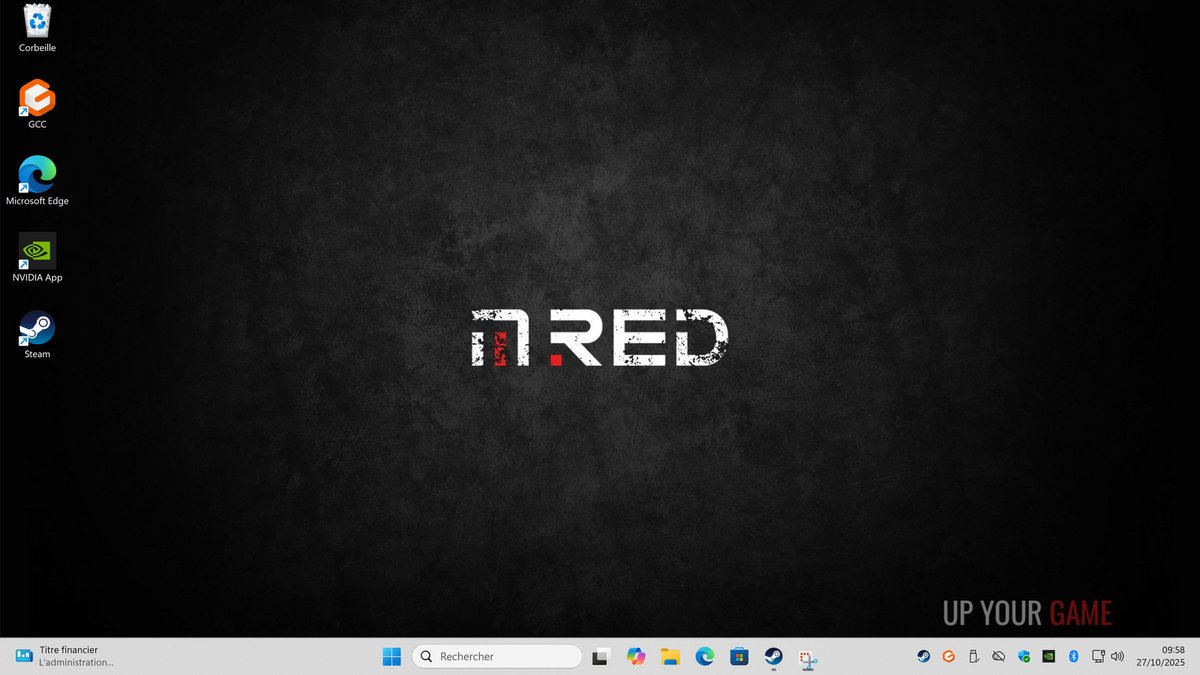Open File Explorer from the taskbar

click(669, 656)
